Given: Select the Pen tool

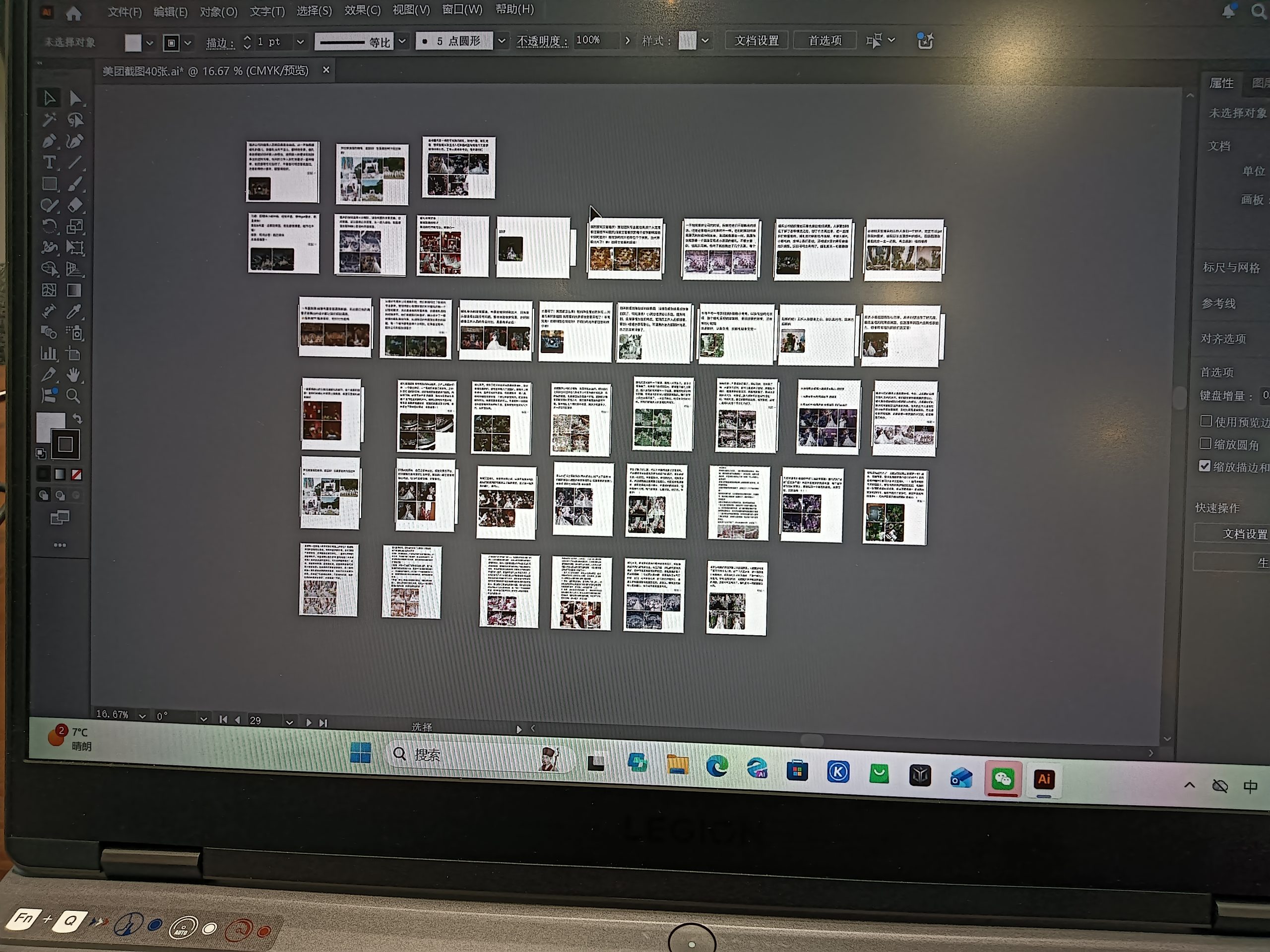Looking at the screenshot, I should tap(50, 141).
